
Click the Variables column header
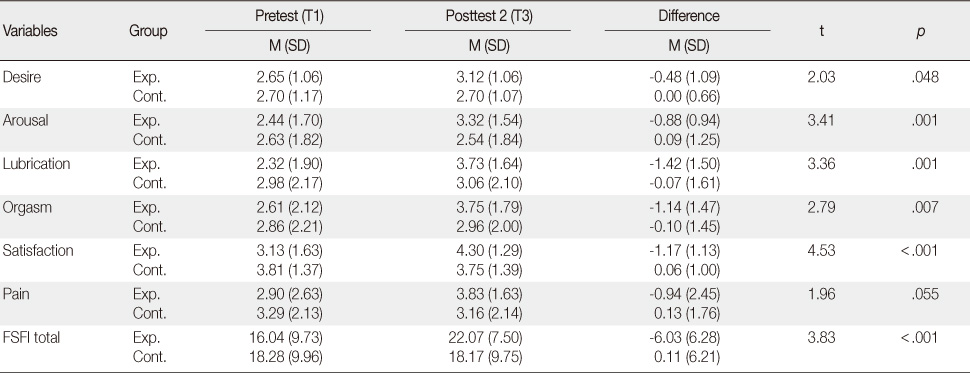tap(30, 31)
